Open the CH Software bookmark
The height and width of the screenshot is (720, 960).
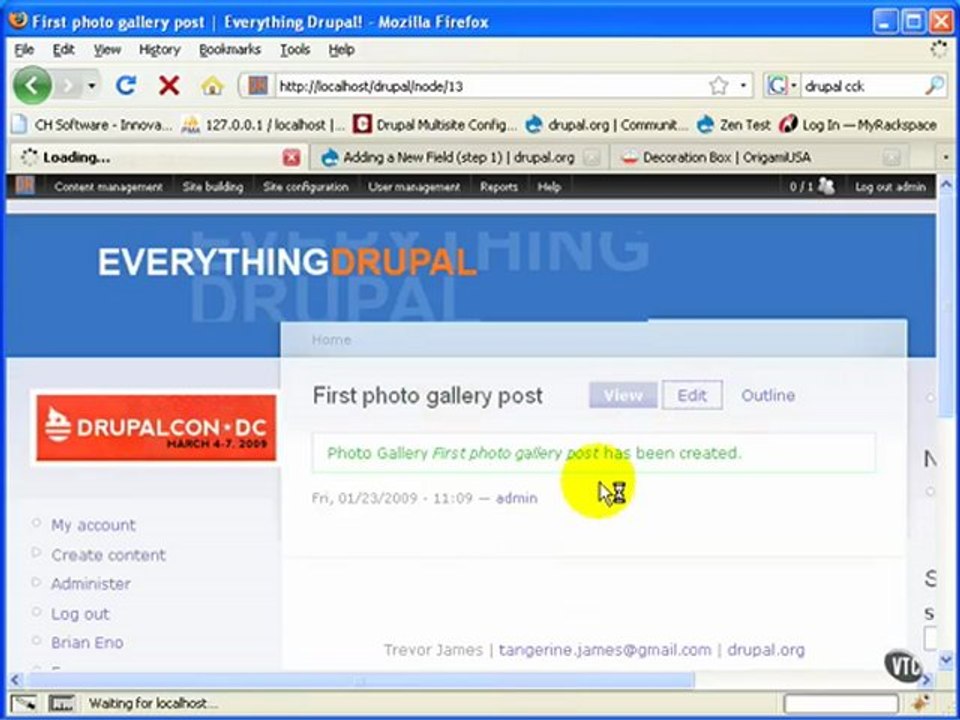pyautogui.click(x=92, y=125)
